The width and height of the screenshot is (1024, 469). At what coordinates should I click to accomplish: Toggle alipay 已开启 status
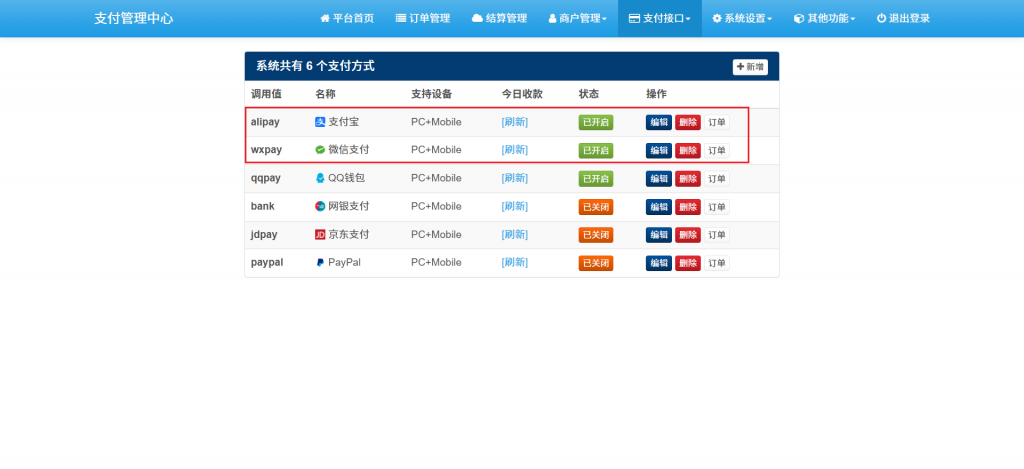(595, 122)
